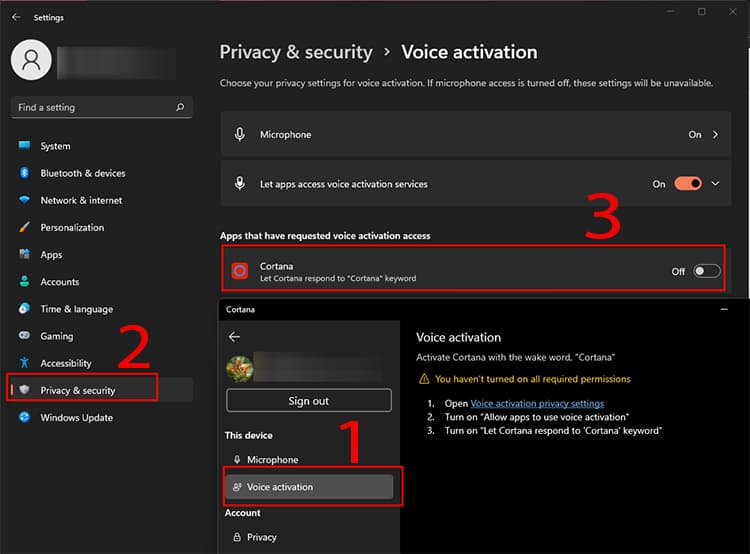Click the Find a setting search box
Screen dimensions: 750x554
pyautogui.click(x=101, y=107)
